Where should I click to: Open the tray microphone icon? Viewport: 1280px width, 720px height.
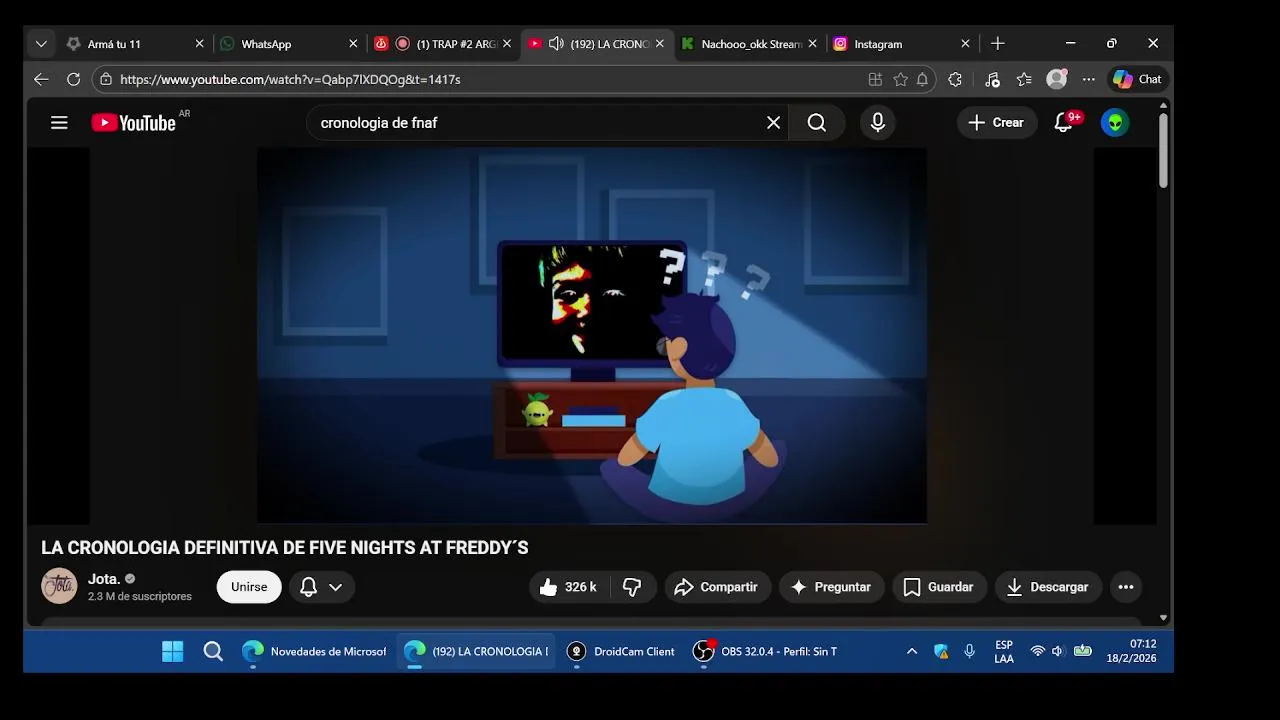(x=969, y=651)
